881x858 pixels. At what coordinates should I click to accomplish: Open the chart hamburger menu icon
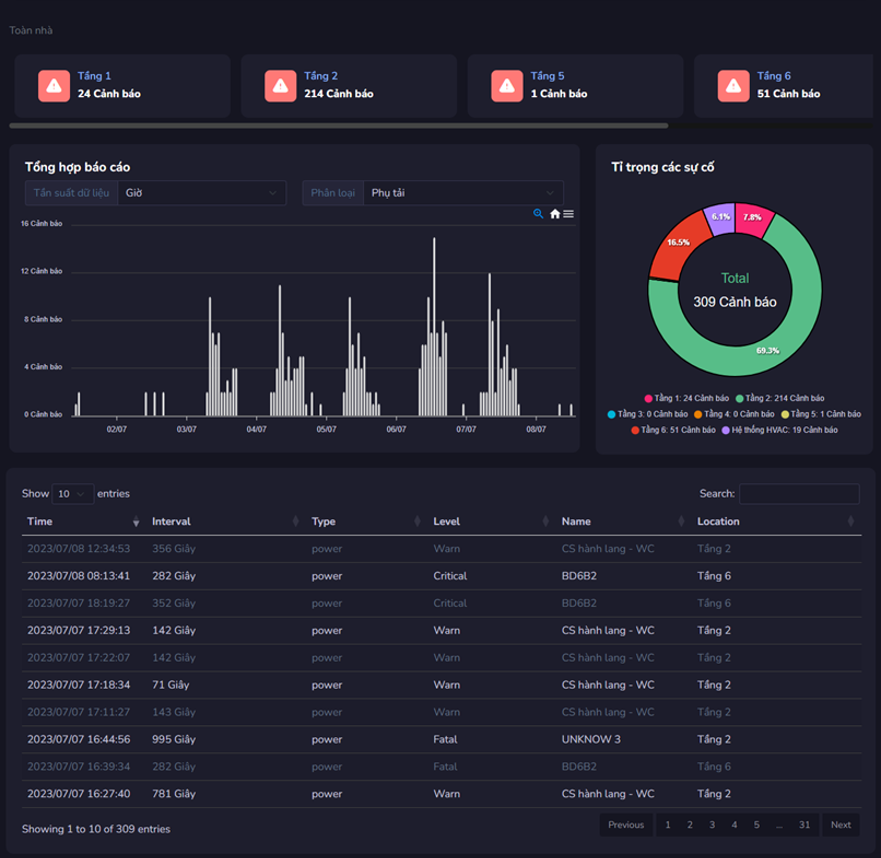[x=569, y=214]
